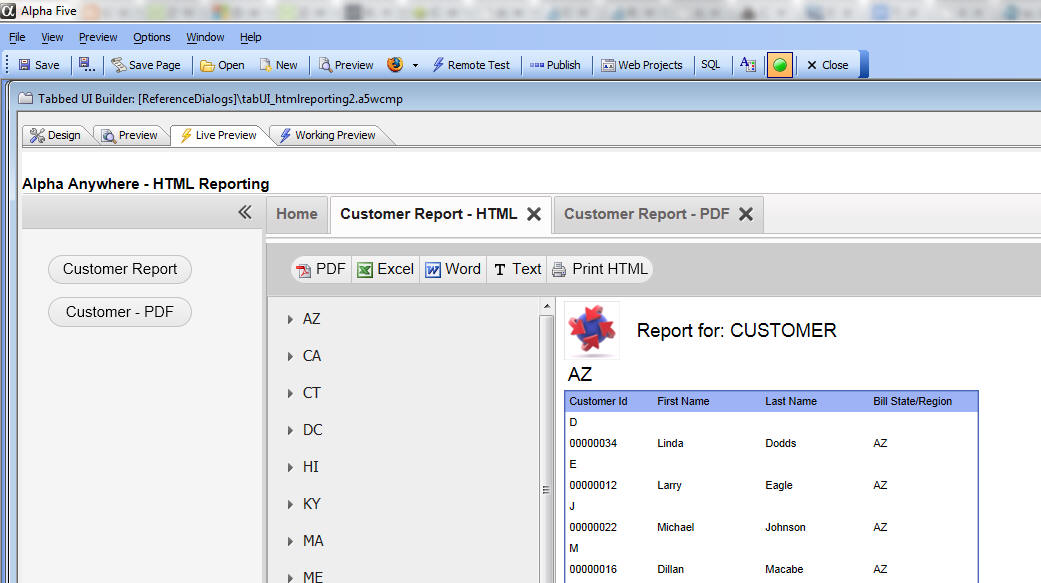The image size is (1041, 583).
Task: Switch to the Working Preview tab
Action: [x=328, y=135]
